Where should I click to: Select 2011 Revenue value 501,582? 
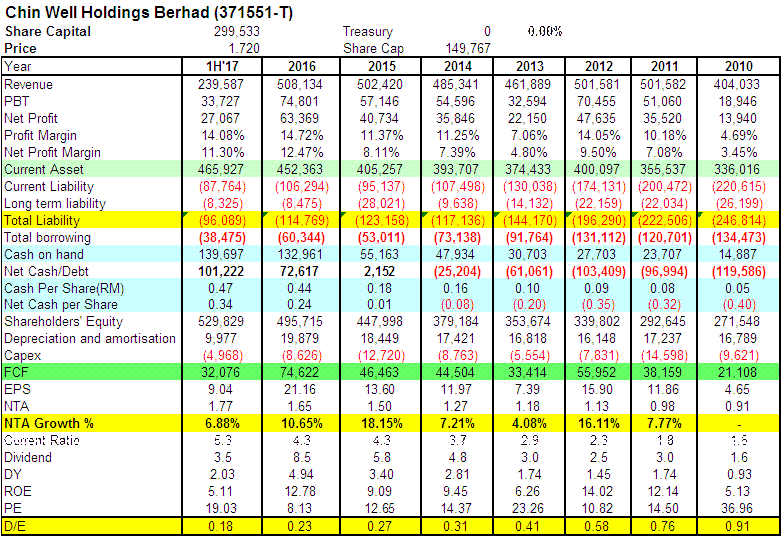[x=663, y=84]
